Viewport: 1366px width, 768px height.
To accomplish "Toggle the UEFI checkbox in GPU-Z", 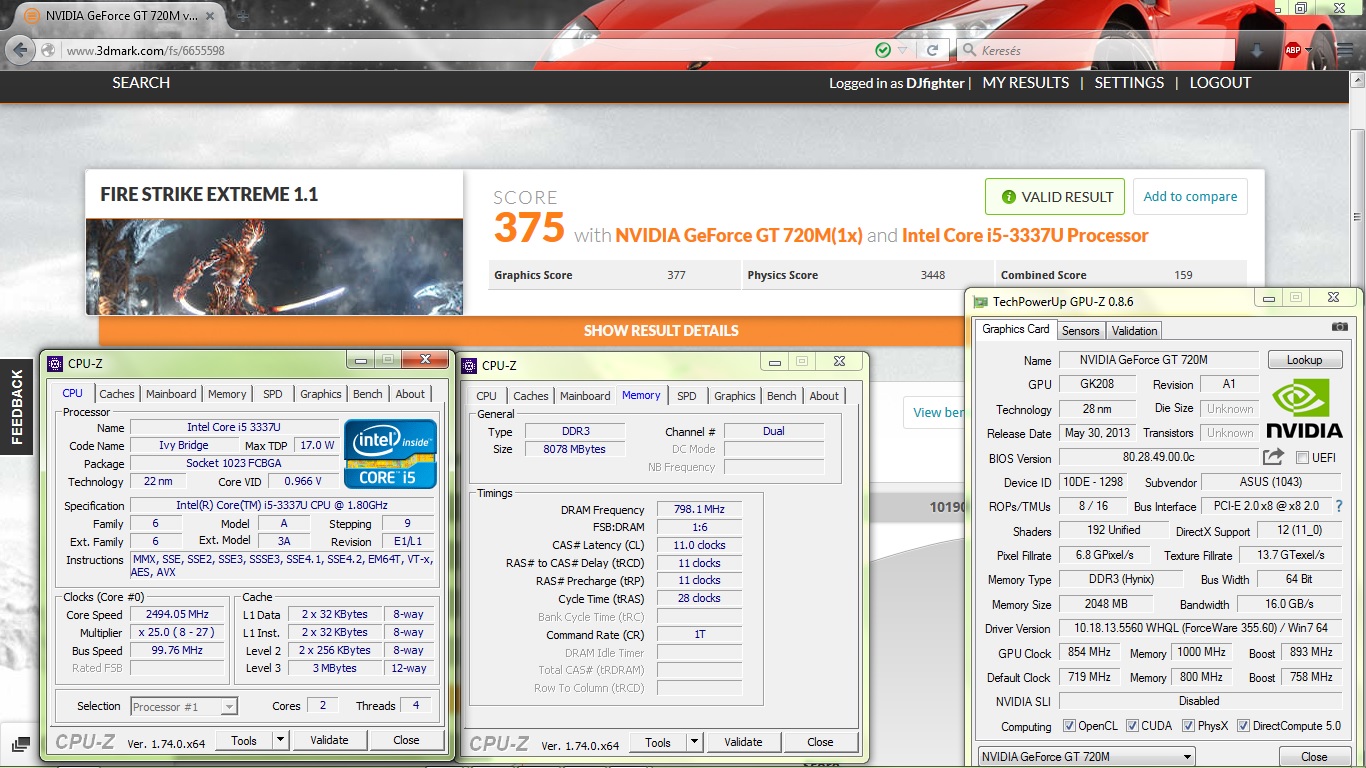I will click(x=1302, y=457).
